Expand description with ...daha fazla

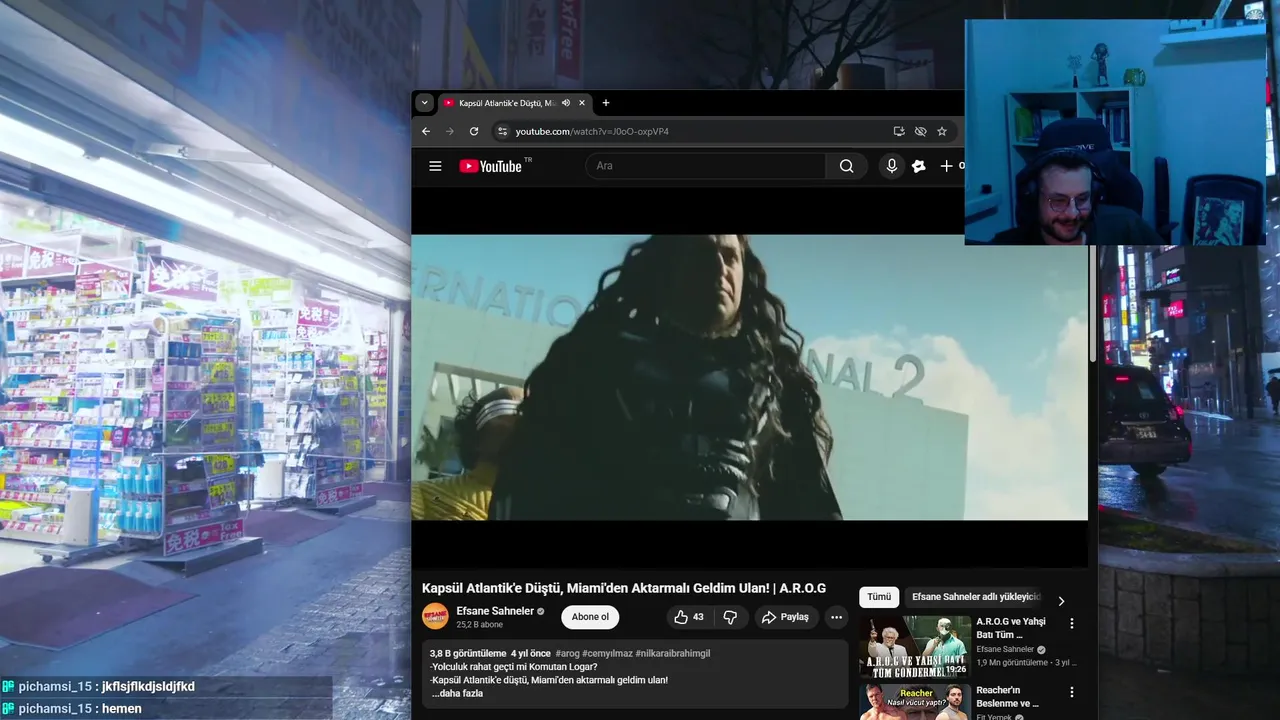[458, 693]
